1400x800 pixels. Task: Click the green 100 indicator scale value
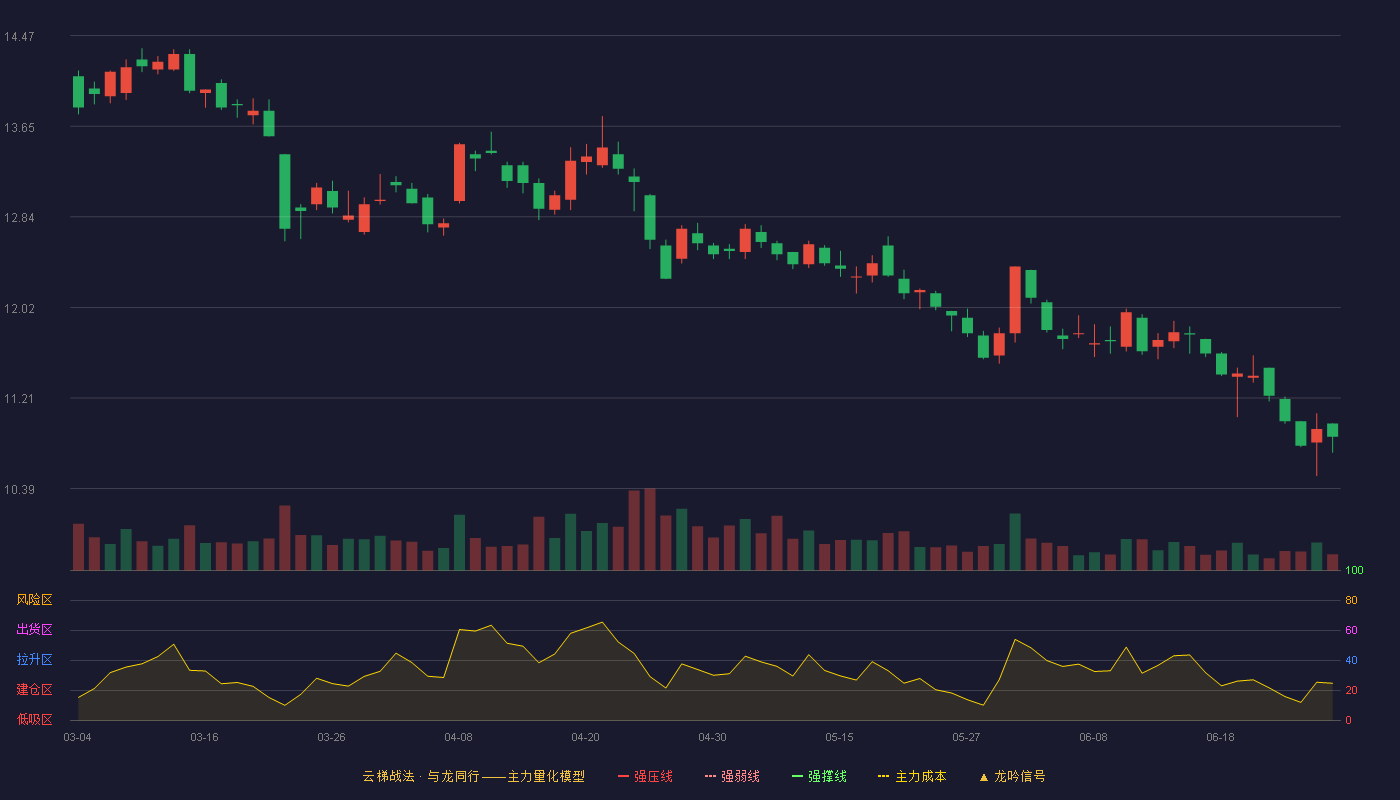click(x=1354, y=571)
